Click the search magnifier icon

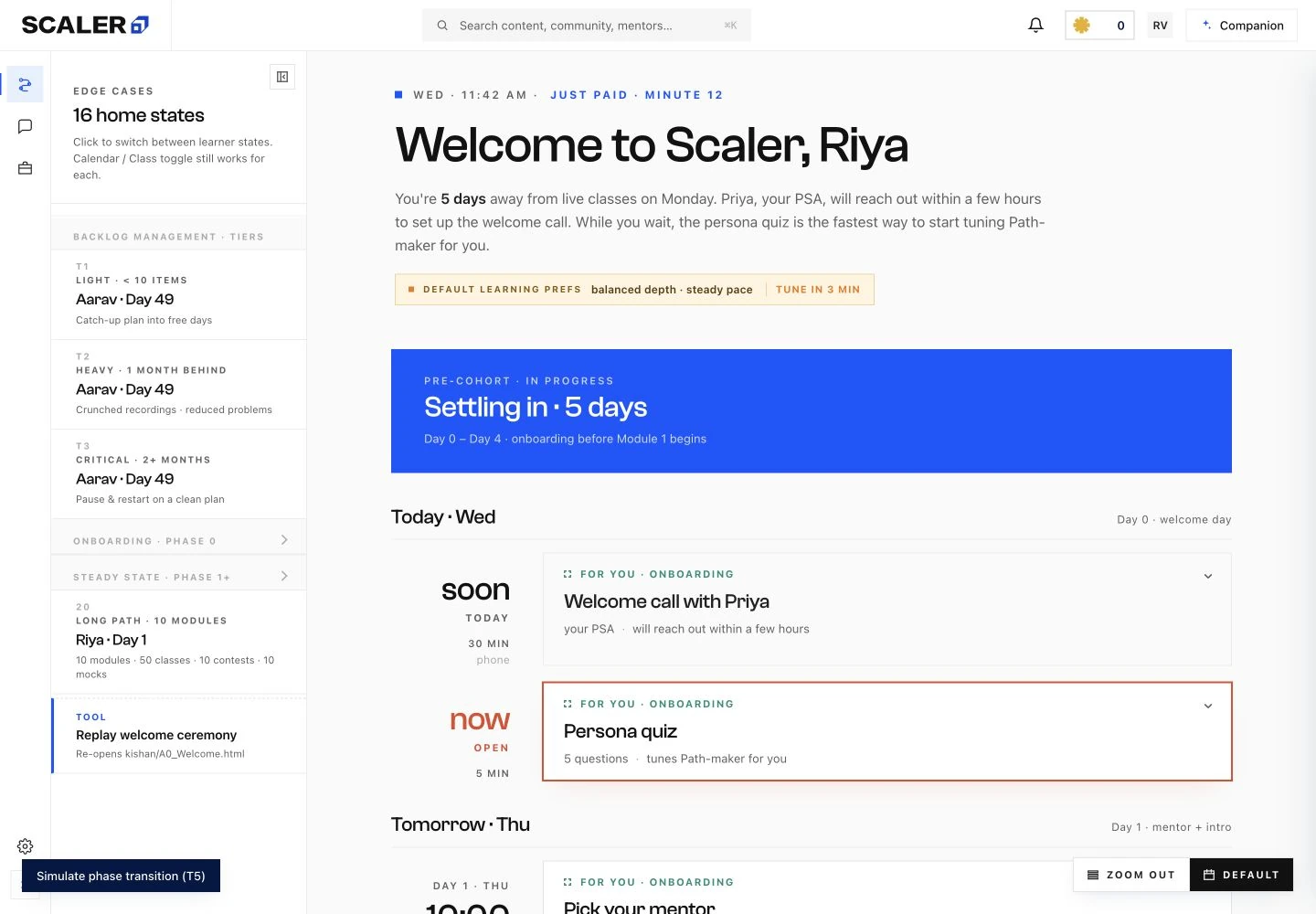tap(442, 26)
